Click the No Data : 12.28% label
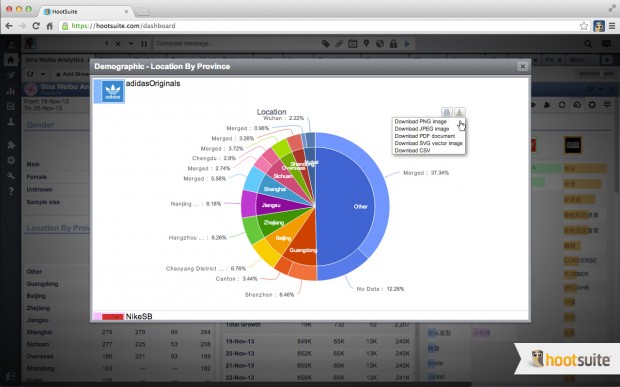The width and height of the screenshot is (620, 387). coord(380,289)
